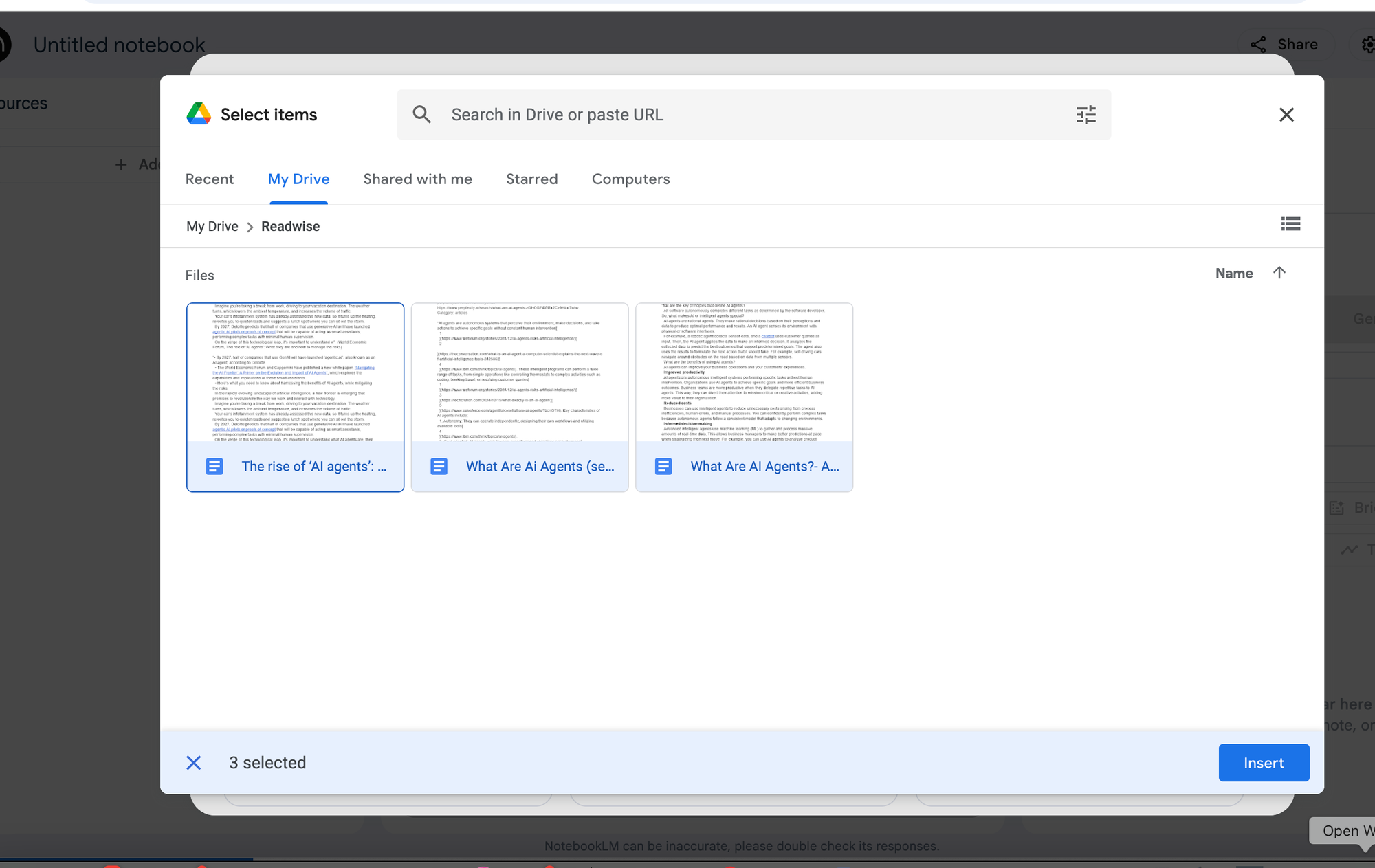
Task: Click breadcrumb chevron after My Drive
Action: (x=250, y=227)
